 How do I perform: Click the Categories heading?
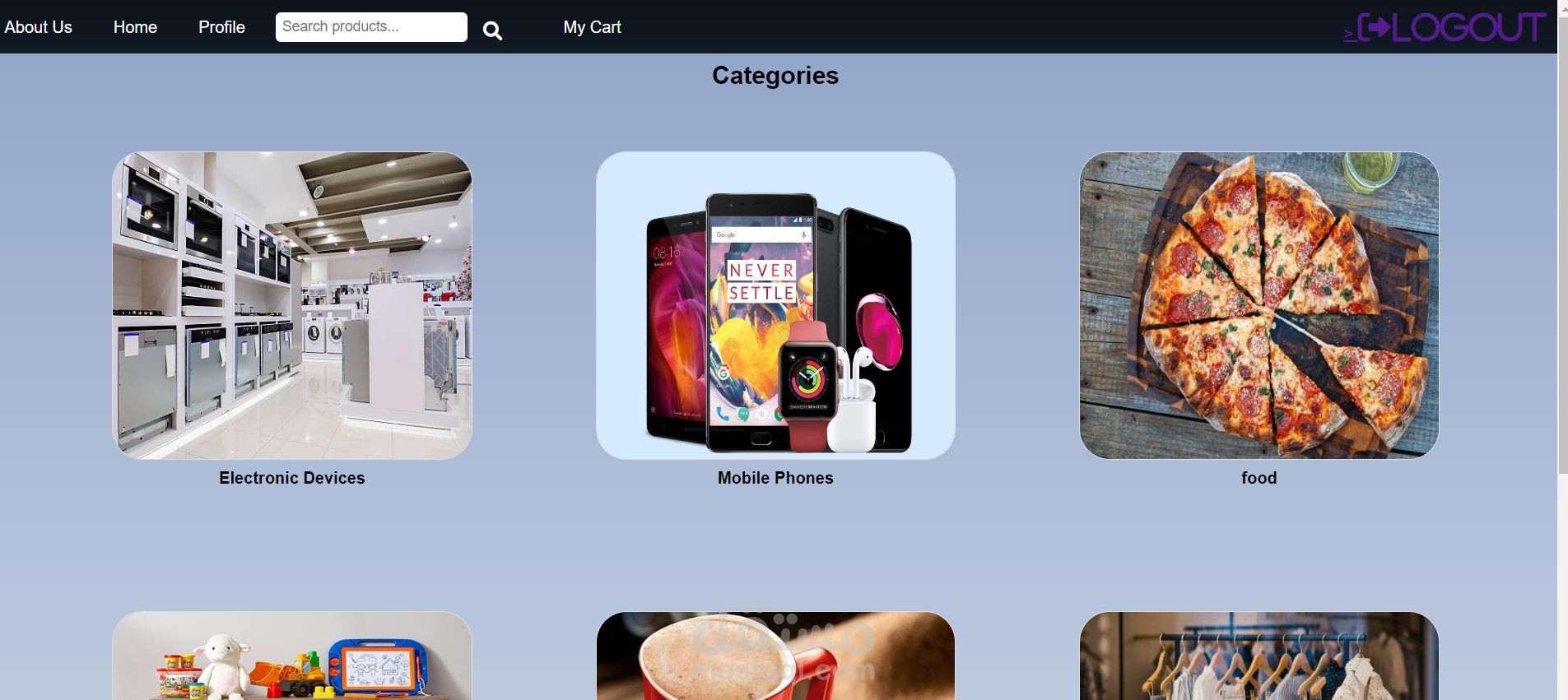pos(775,76)
